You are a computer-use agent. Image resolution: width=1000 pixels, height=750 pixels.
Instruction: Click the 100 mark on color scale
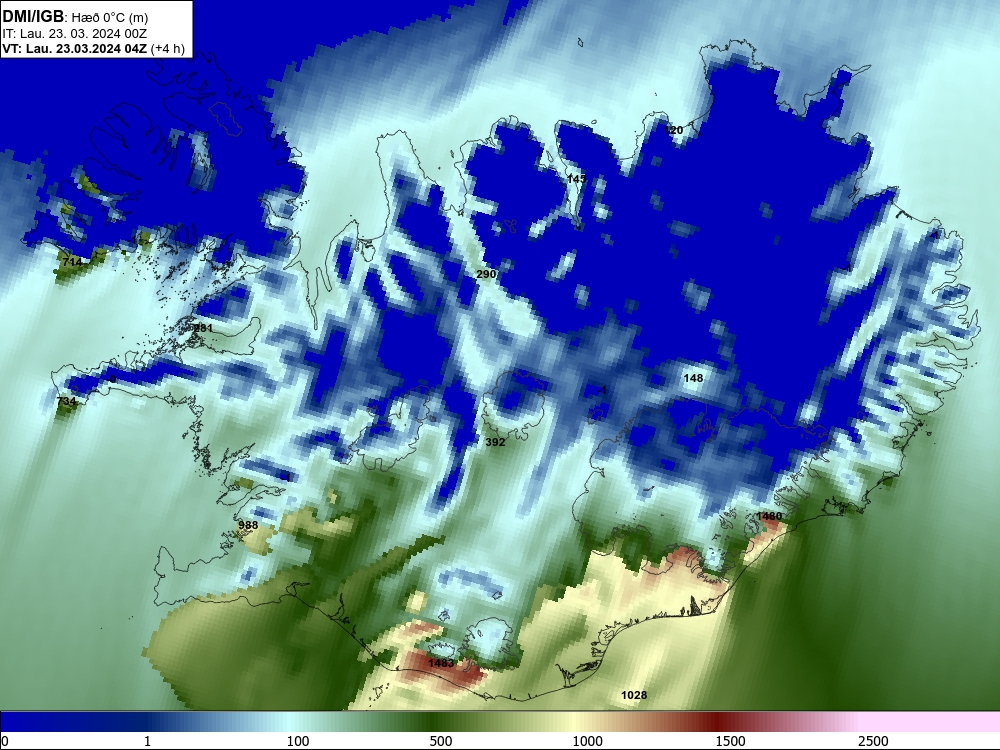298,741
